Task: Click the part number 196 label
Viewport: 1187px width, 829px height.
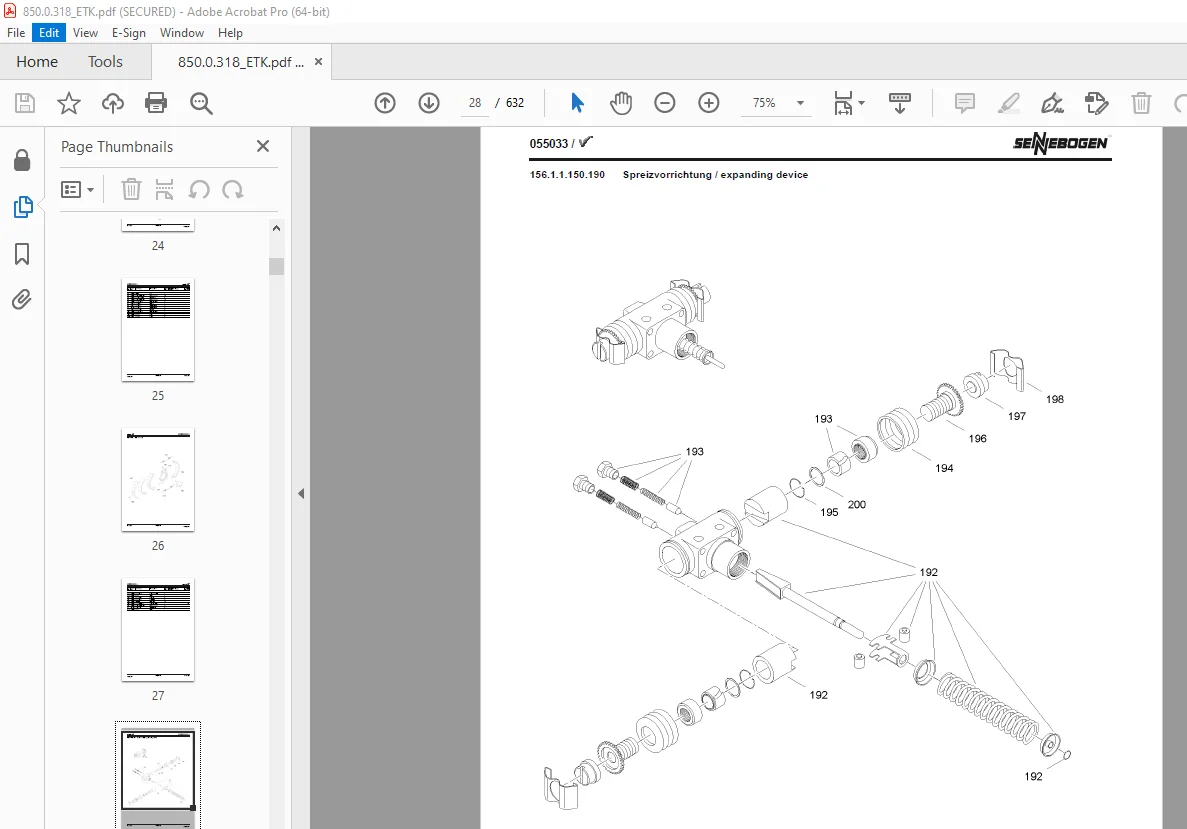Action: (x=977, y=438)
